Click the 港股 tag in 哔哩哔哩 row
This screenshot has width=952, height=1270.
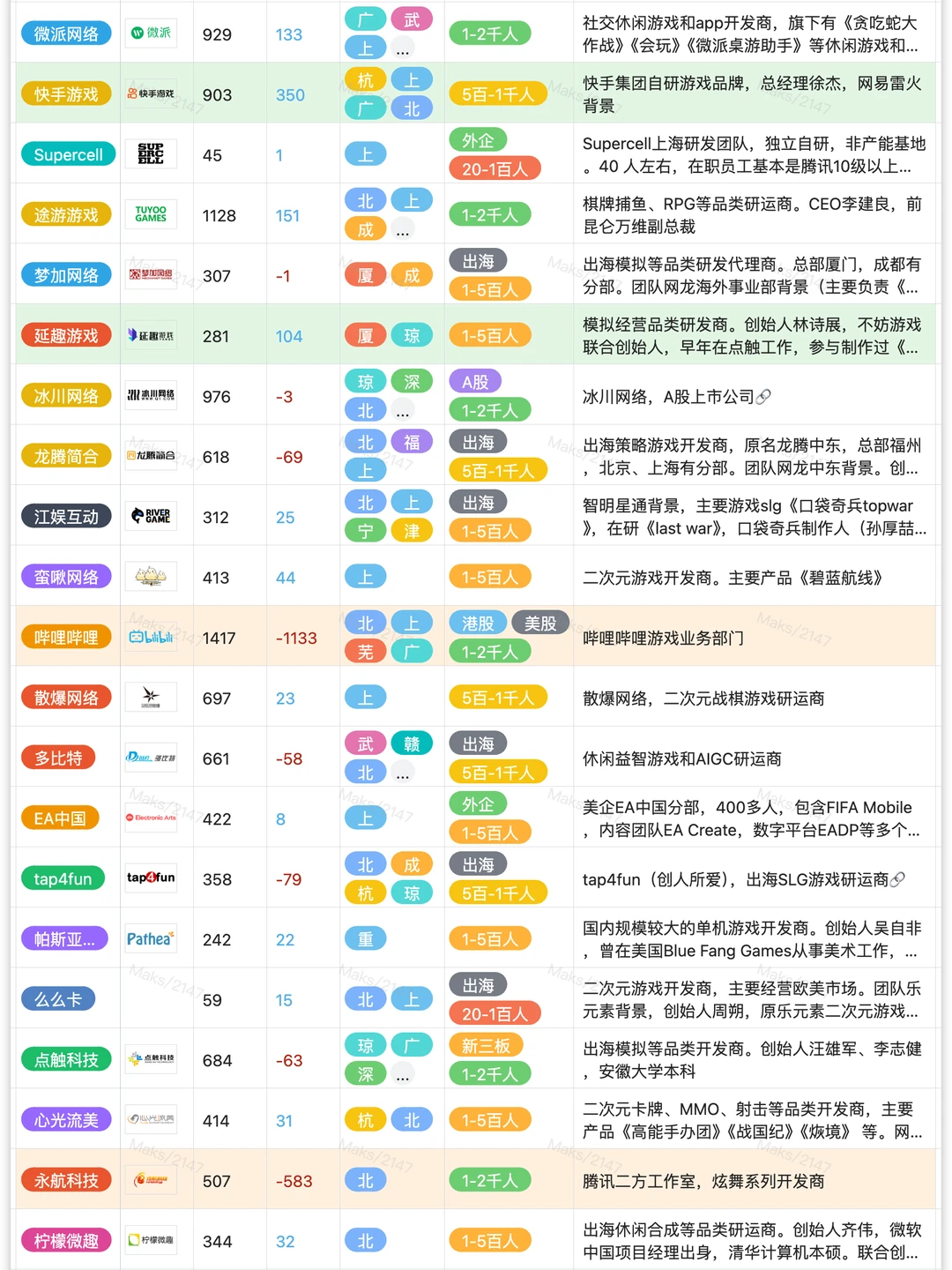click(478, 623)
